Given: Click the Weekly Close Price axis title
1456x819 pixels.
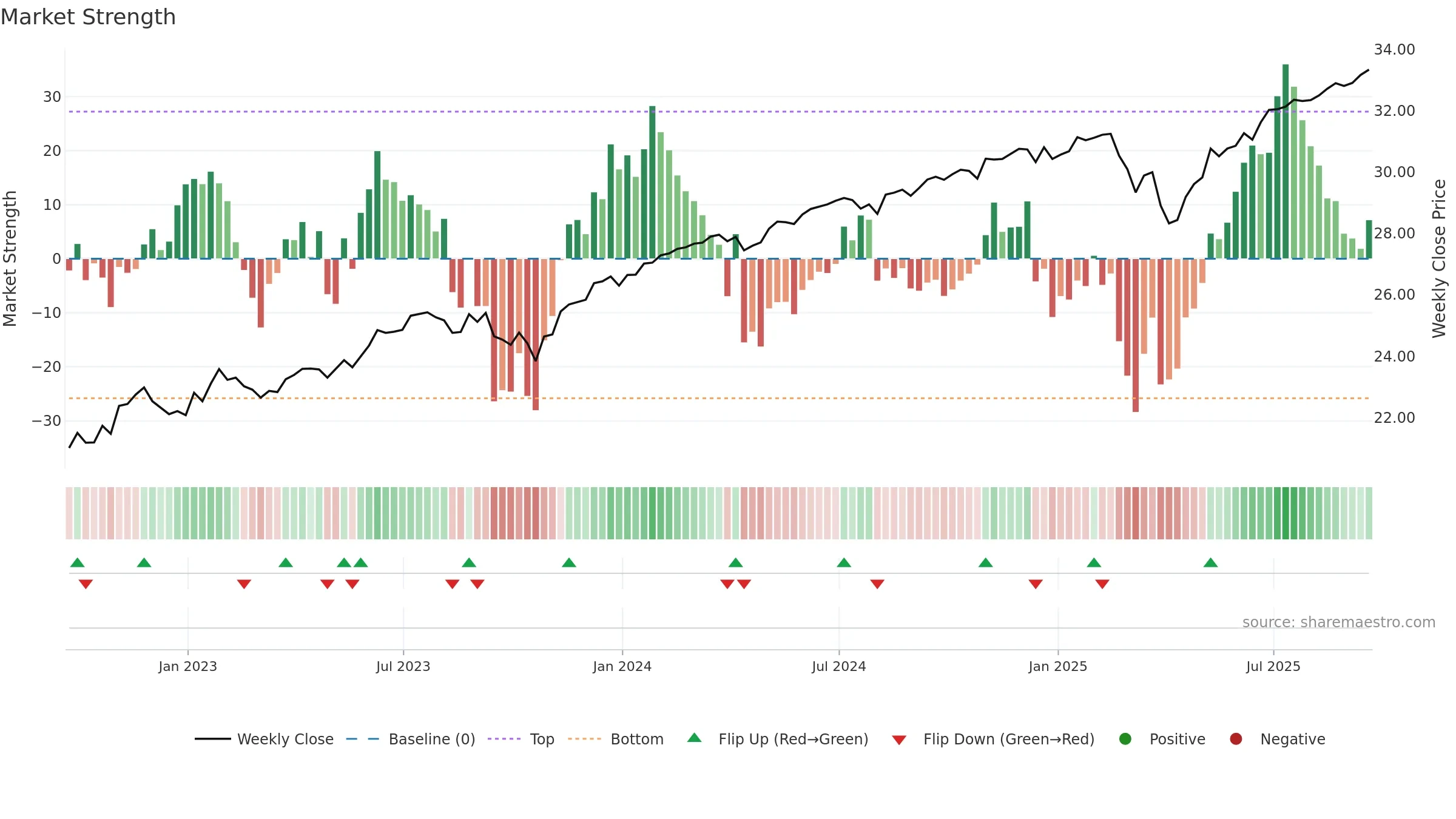Looking at the screenshot, I should (1439, 258).
